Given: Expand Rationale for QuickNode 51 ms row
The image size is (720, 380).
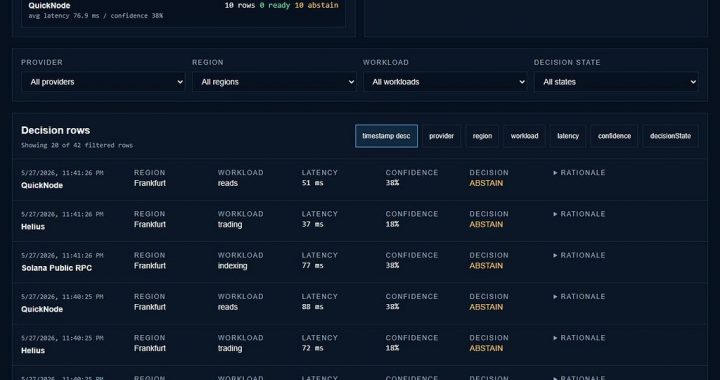Looking at the screenshot, I should coord(579,173).
